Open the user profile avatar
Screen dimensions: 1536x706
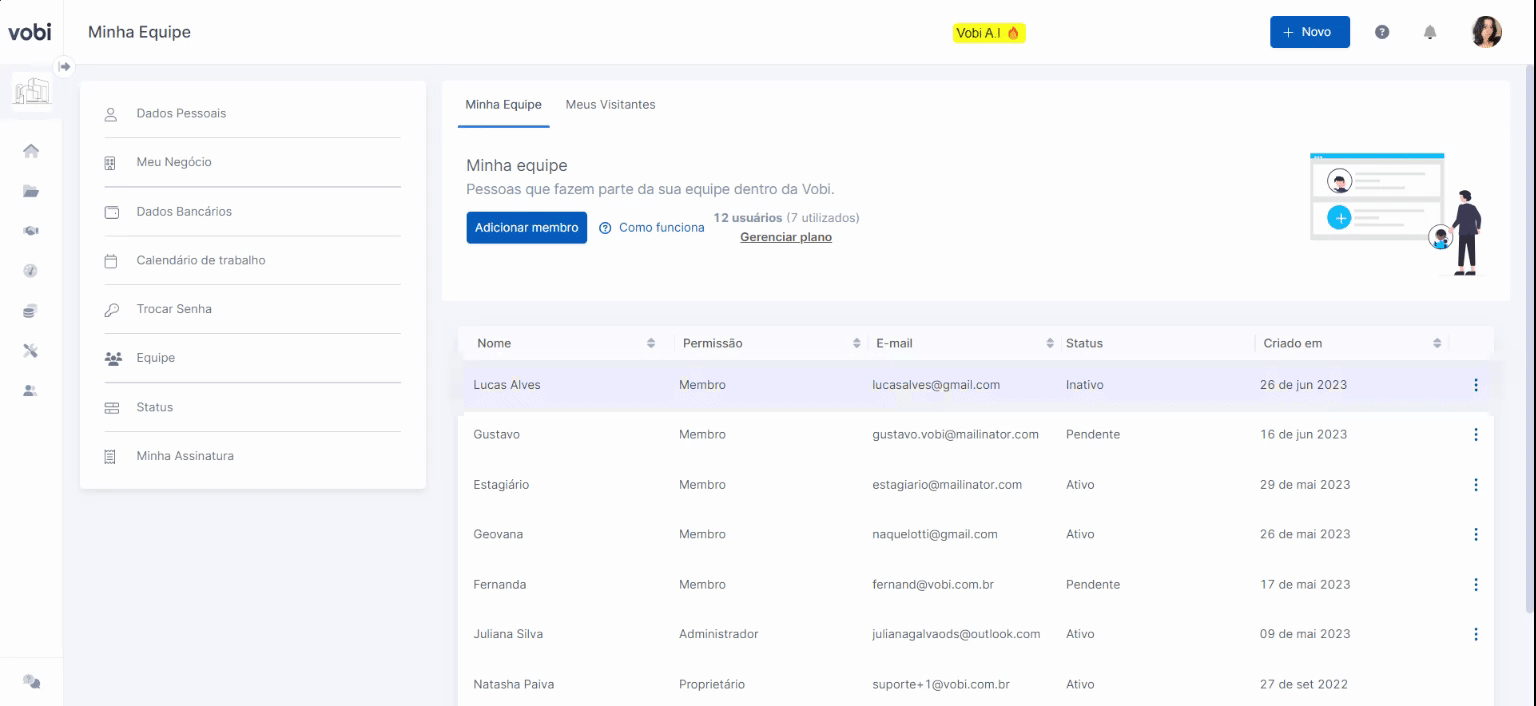coord(1486,32)
